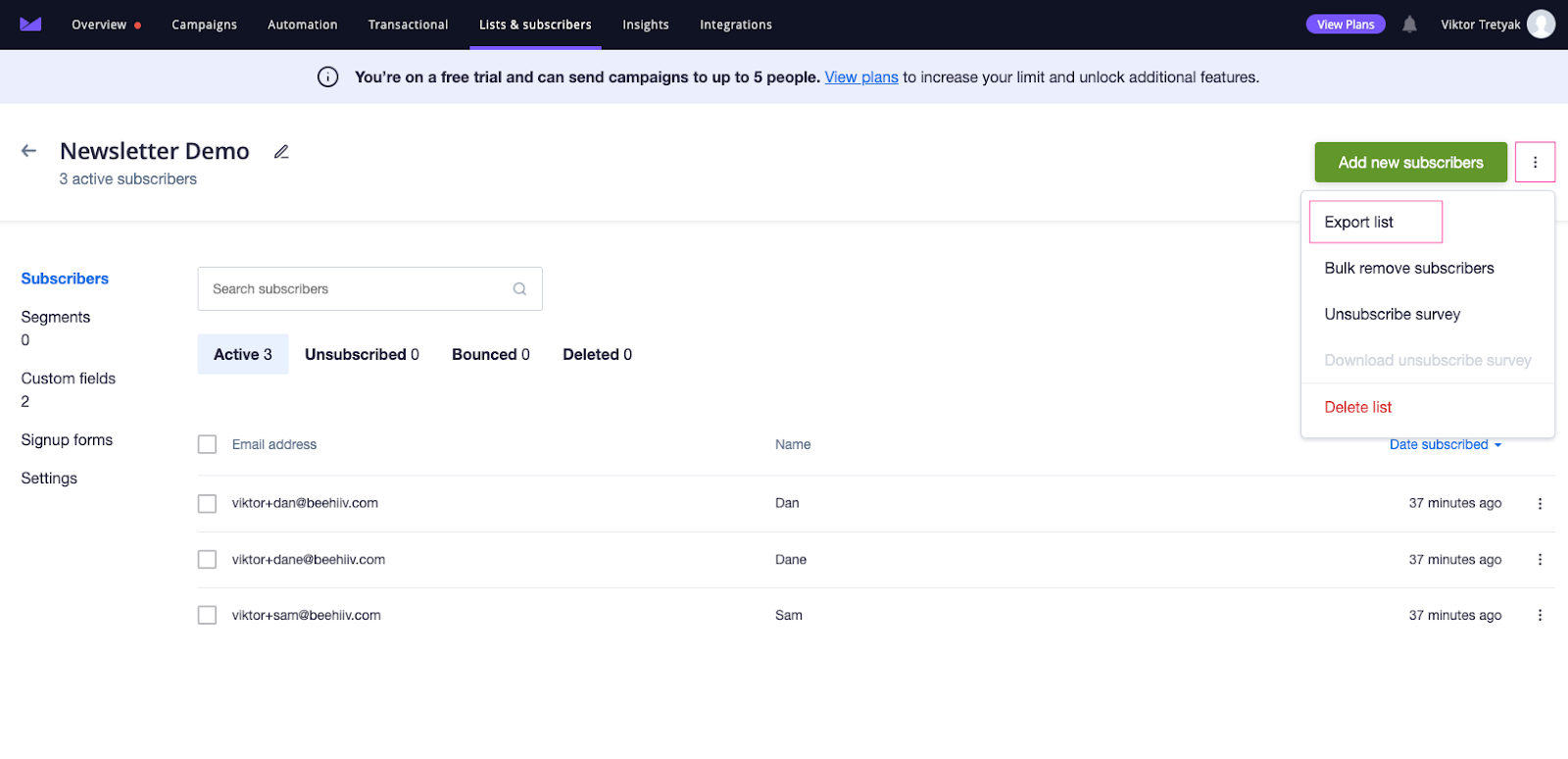The width and height of the screenshot is (1568, 759).
Task: Click the magnifier icon in search box
Action: tap(519, 289)
